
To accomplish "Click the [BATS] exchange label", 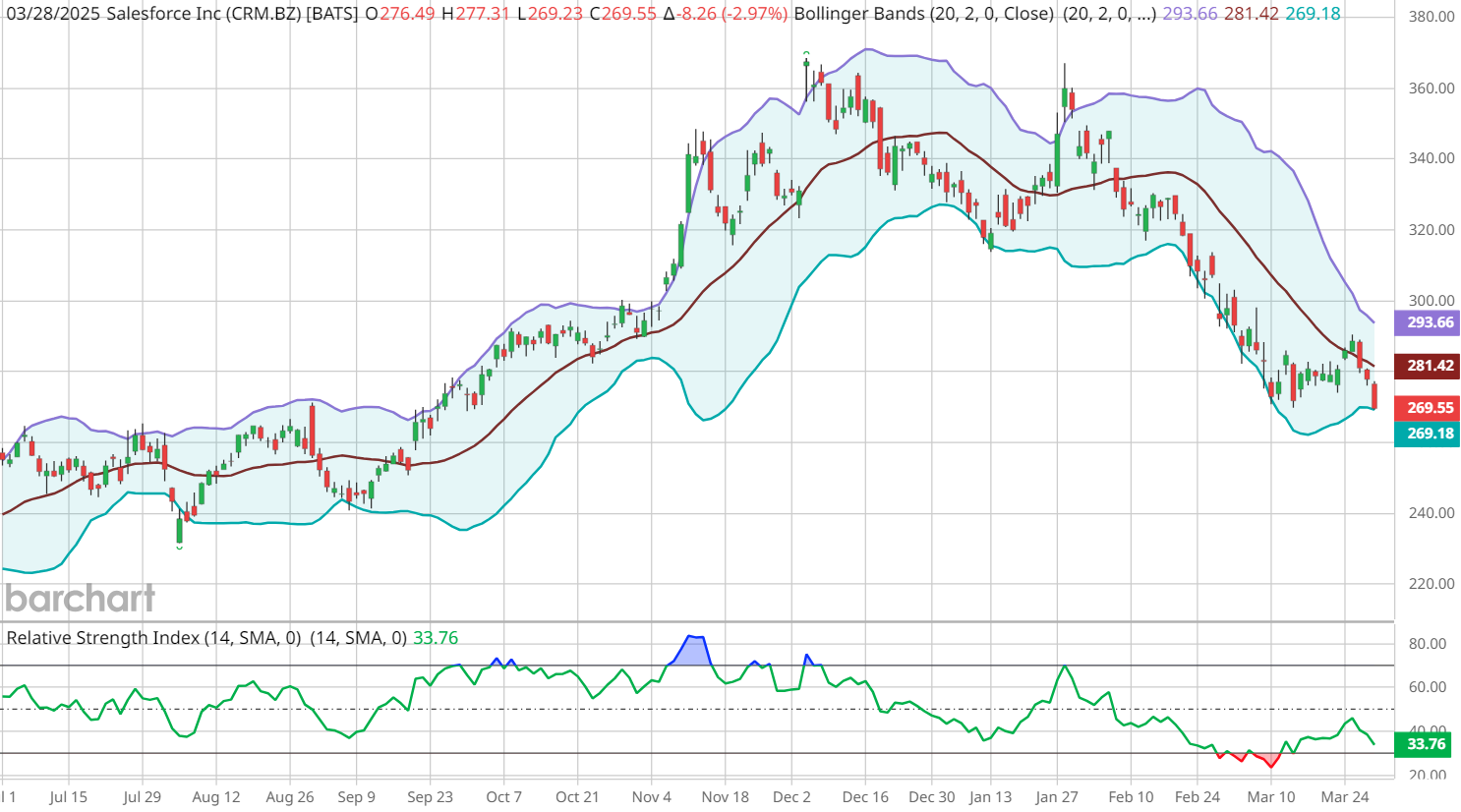I will [x=333, y=15].
